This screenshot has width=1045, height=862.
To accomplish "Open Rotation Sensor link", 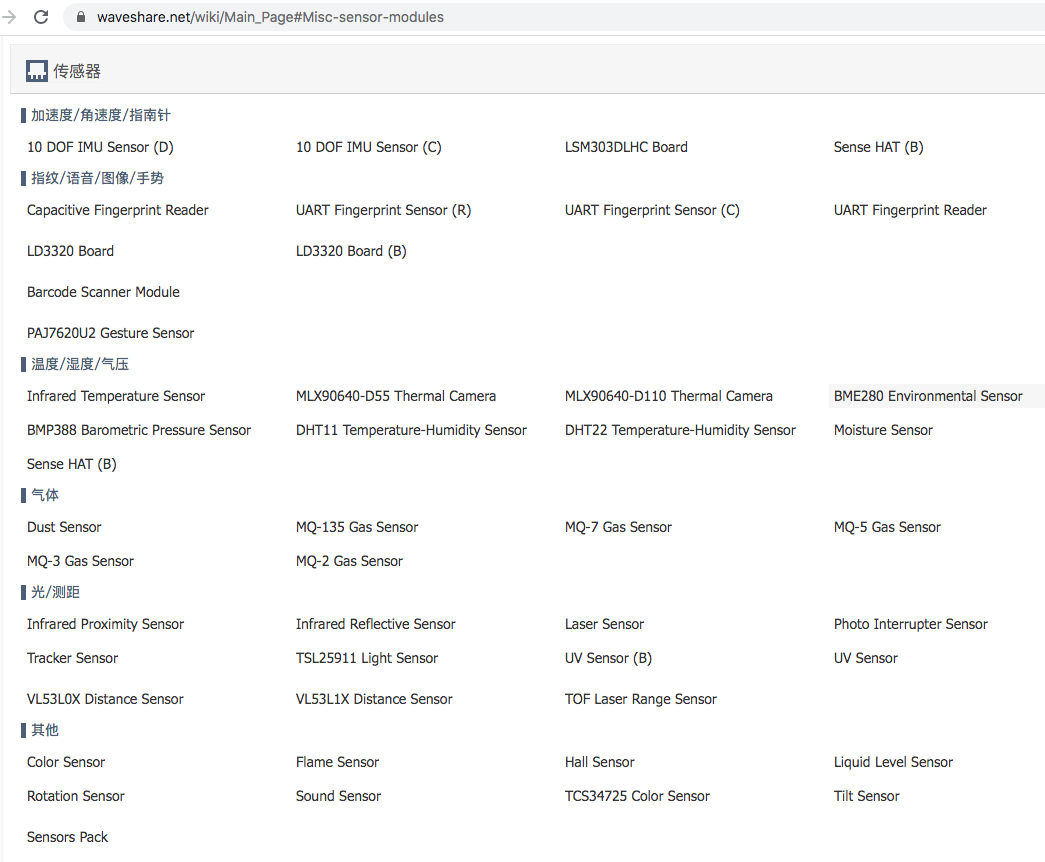I will pyautogui.click(x=75, y=797).
